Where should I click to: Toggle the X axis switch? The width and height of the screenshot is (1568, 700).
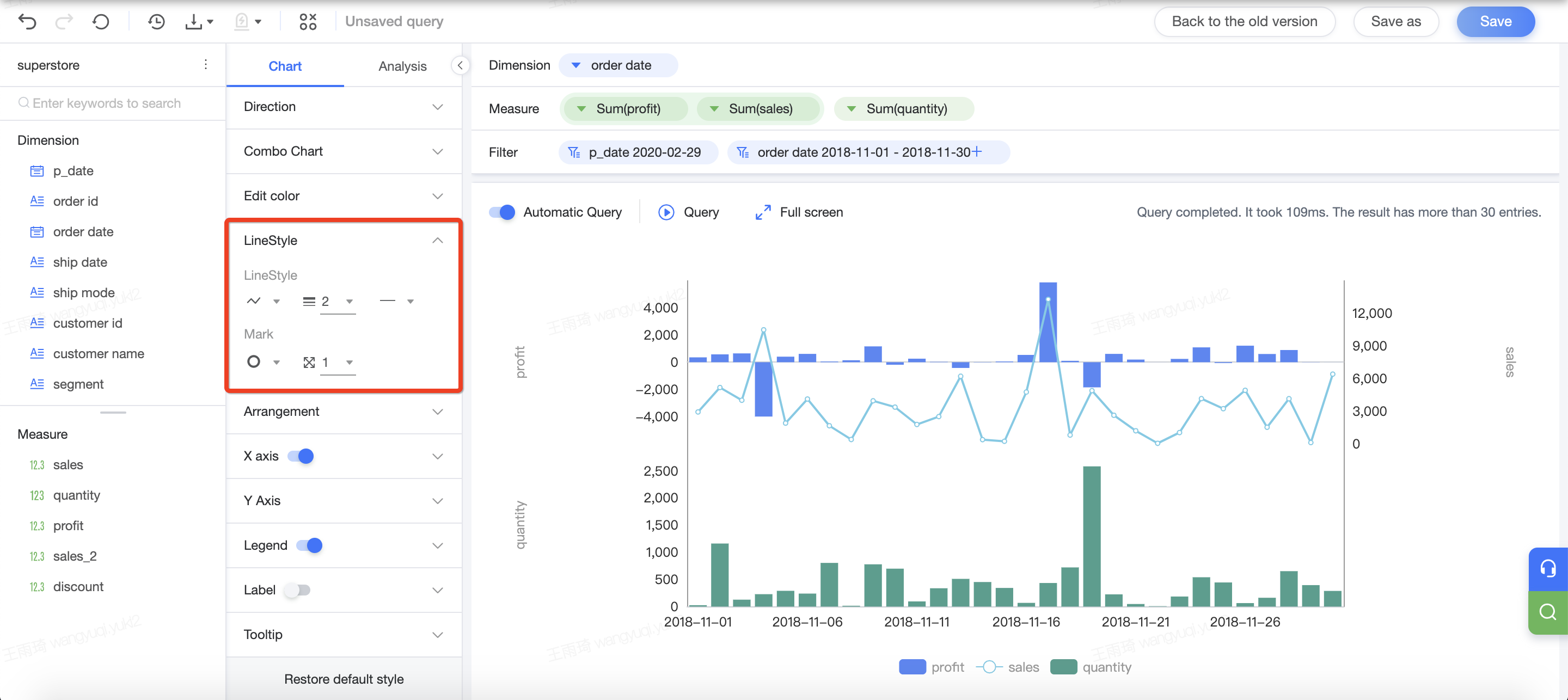(301, 456)
